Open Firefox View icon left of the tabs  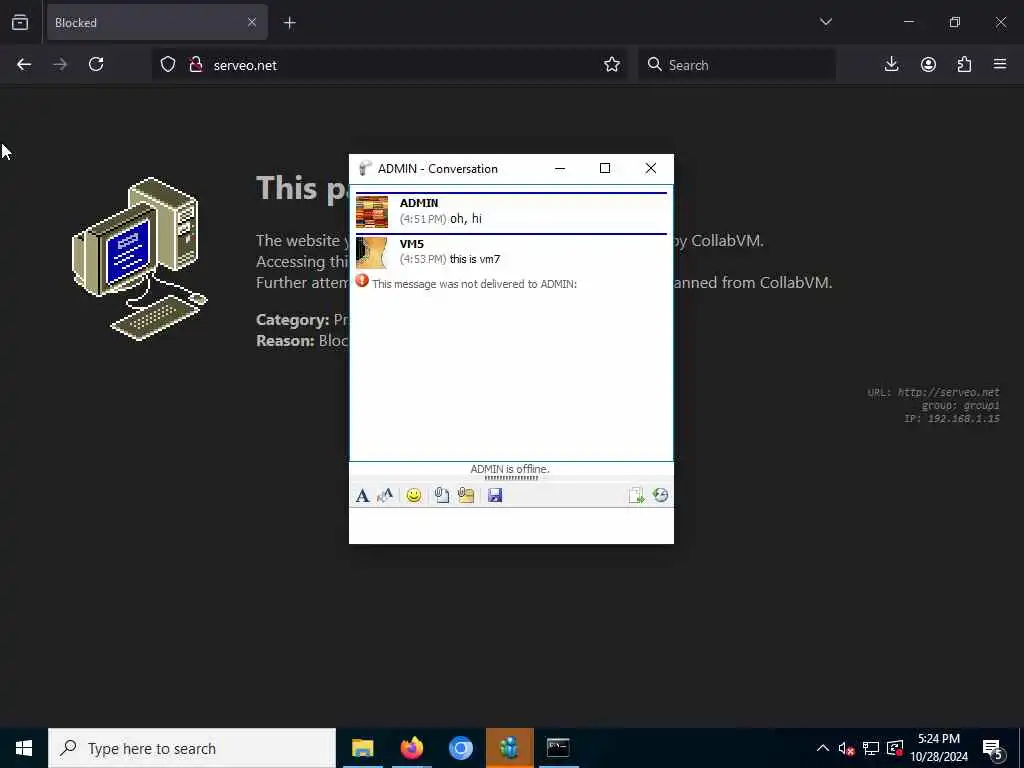click(20, 23)
